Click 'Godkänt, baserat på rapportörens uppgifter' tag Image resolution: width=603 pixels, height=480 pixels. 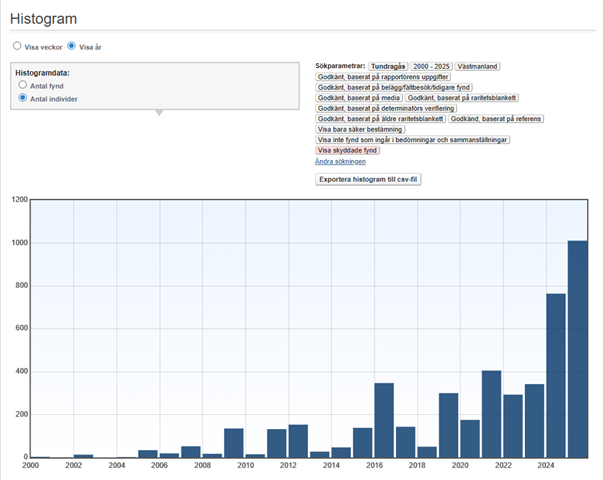383,77
